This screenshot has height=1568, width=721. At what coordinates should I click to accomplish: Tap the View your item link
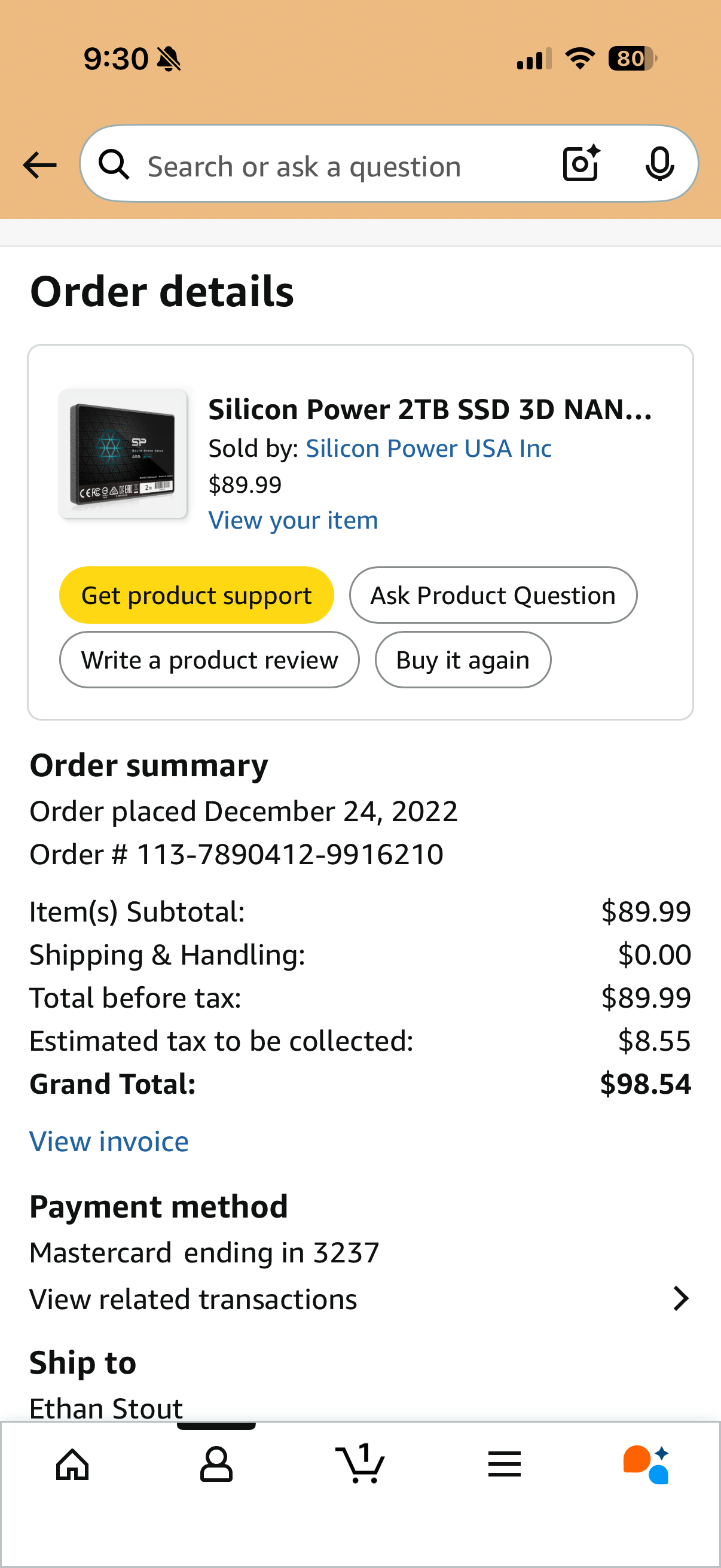(x=294, y=520)
